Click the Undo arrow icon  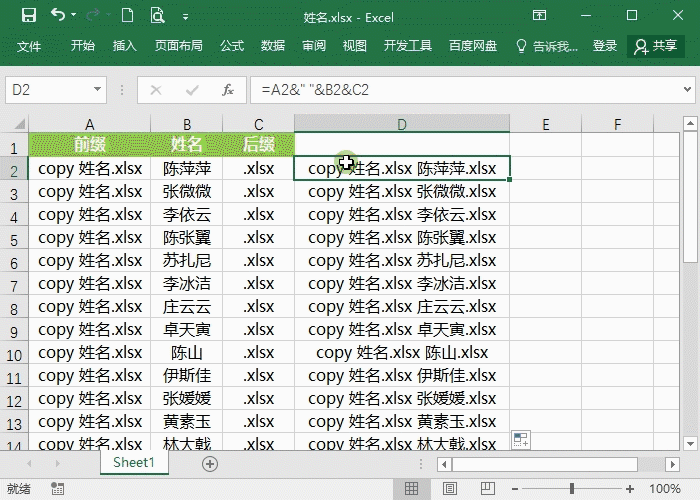click(58, 15)
